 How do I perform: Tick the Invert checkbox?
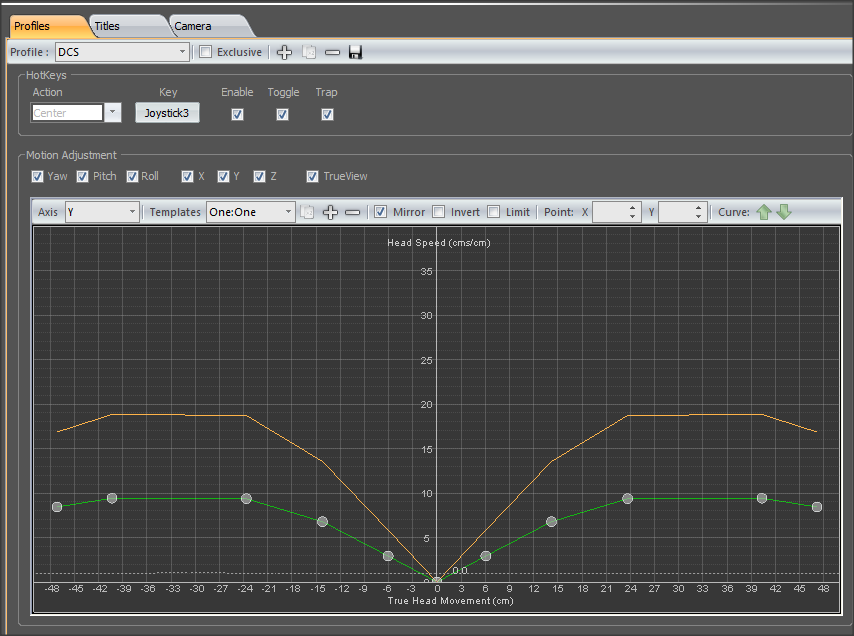click(438, 212)
